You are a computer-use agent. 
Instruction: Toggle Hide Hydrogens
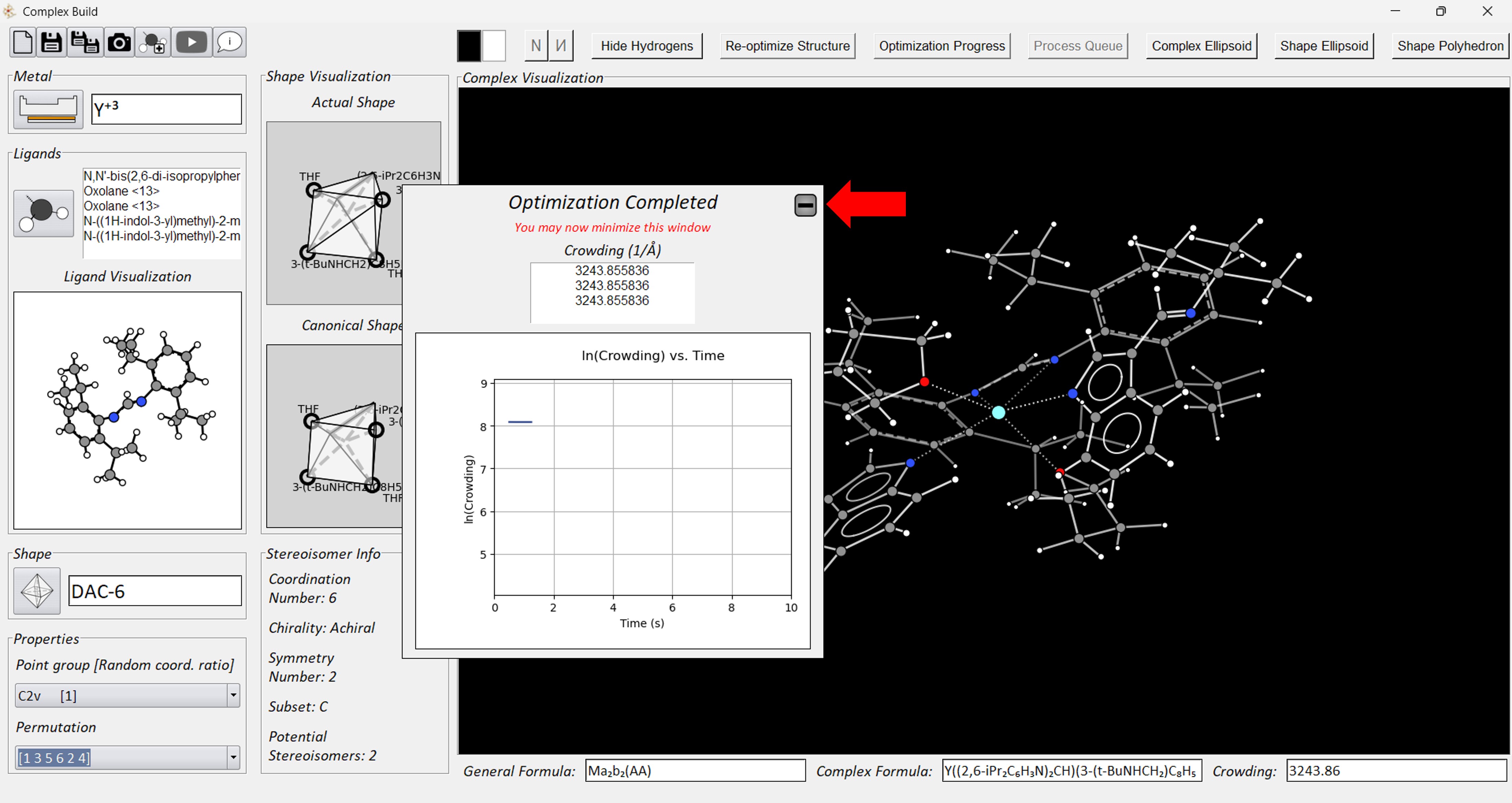coord(646,46)
